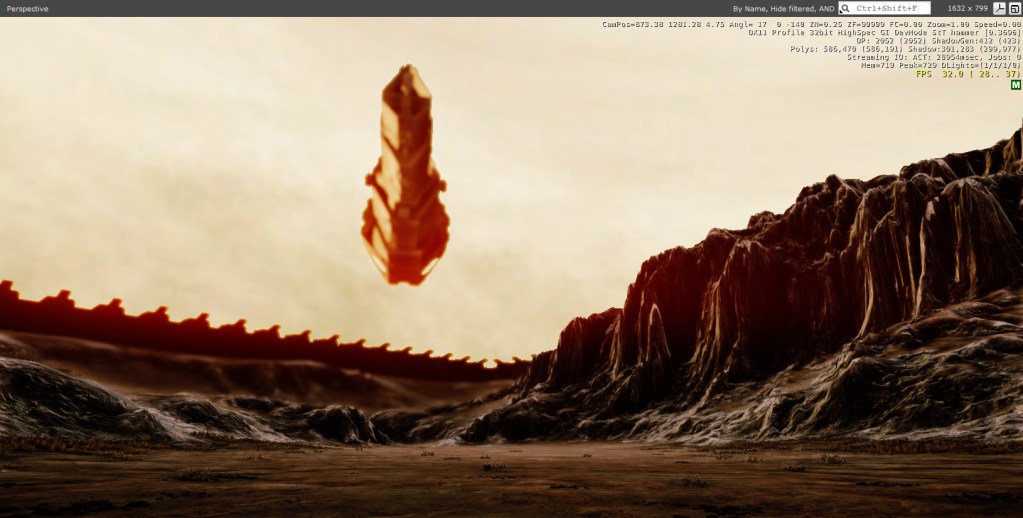Focus the Ctrl+Shift+F search field
The height and width of the screenshot is (518, 1023).
point(890,8)
